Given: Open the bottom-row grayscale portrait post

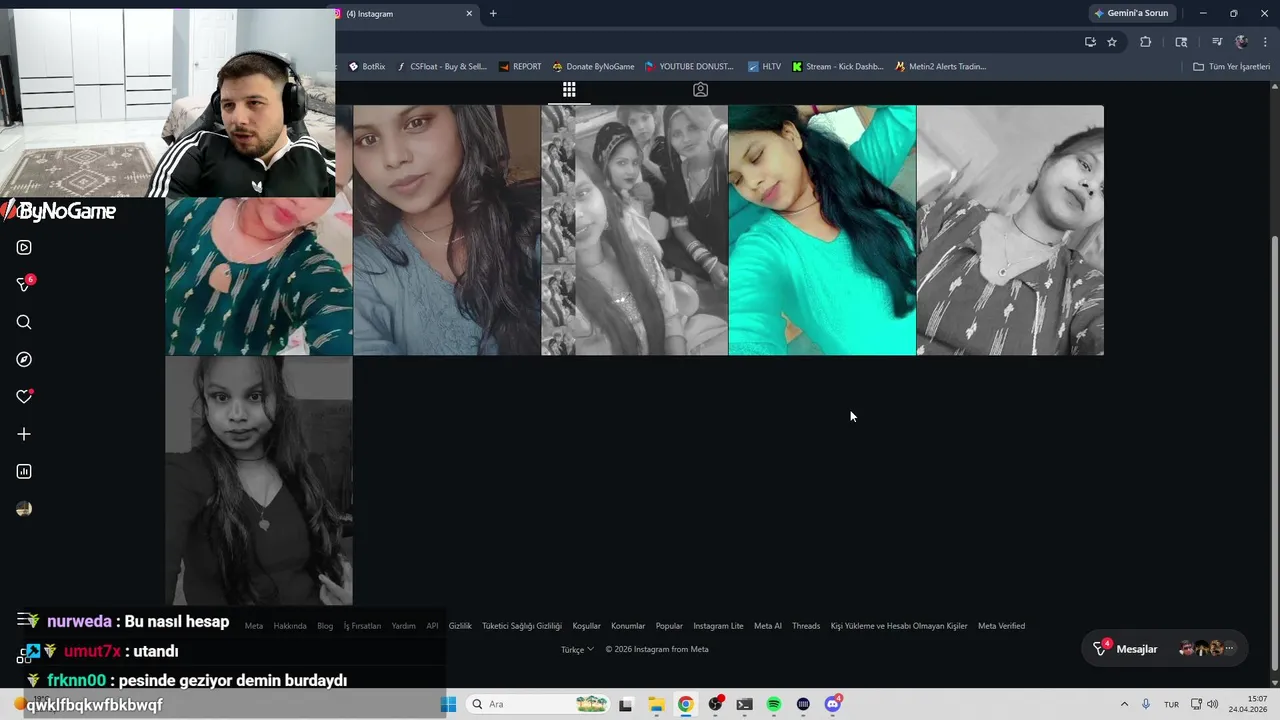Looking at the screenshot, I should 259,481.
